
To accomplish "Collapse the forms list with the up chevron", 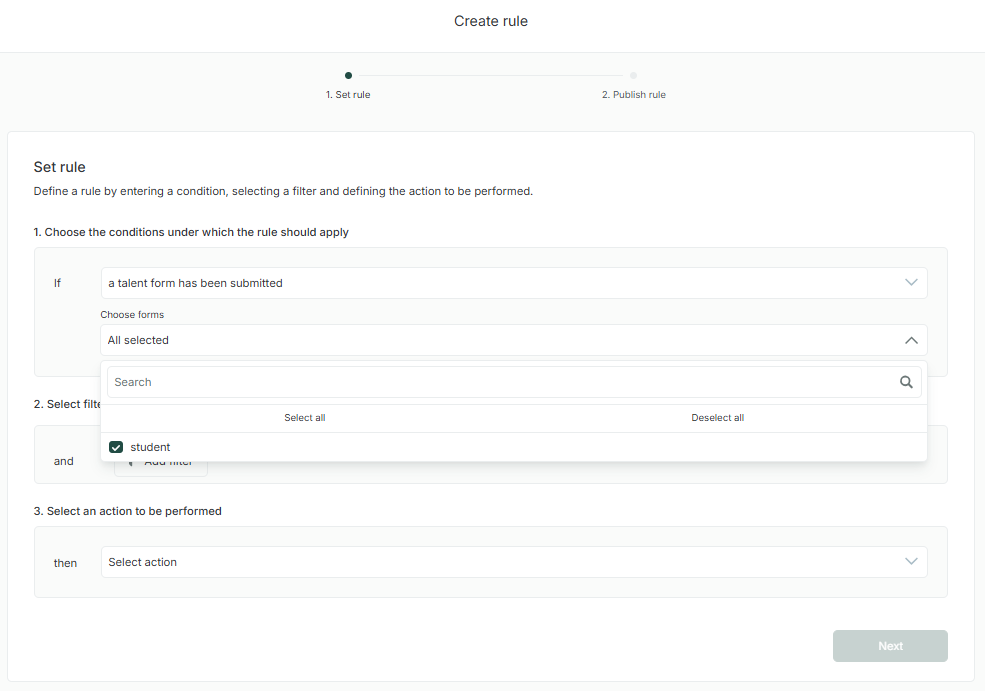I will click(x=911, y=340).
